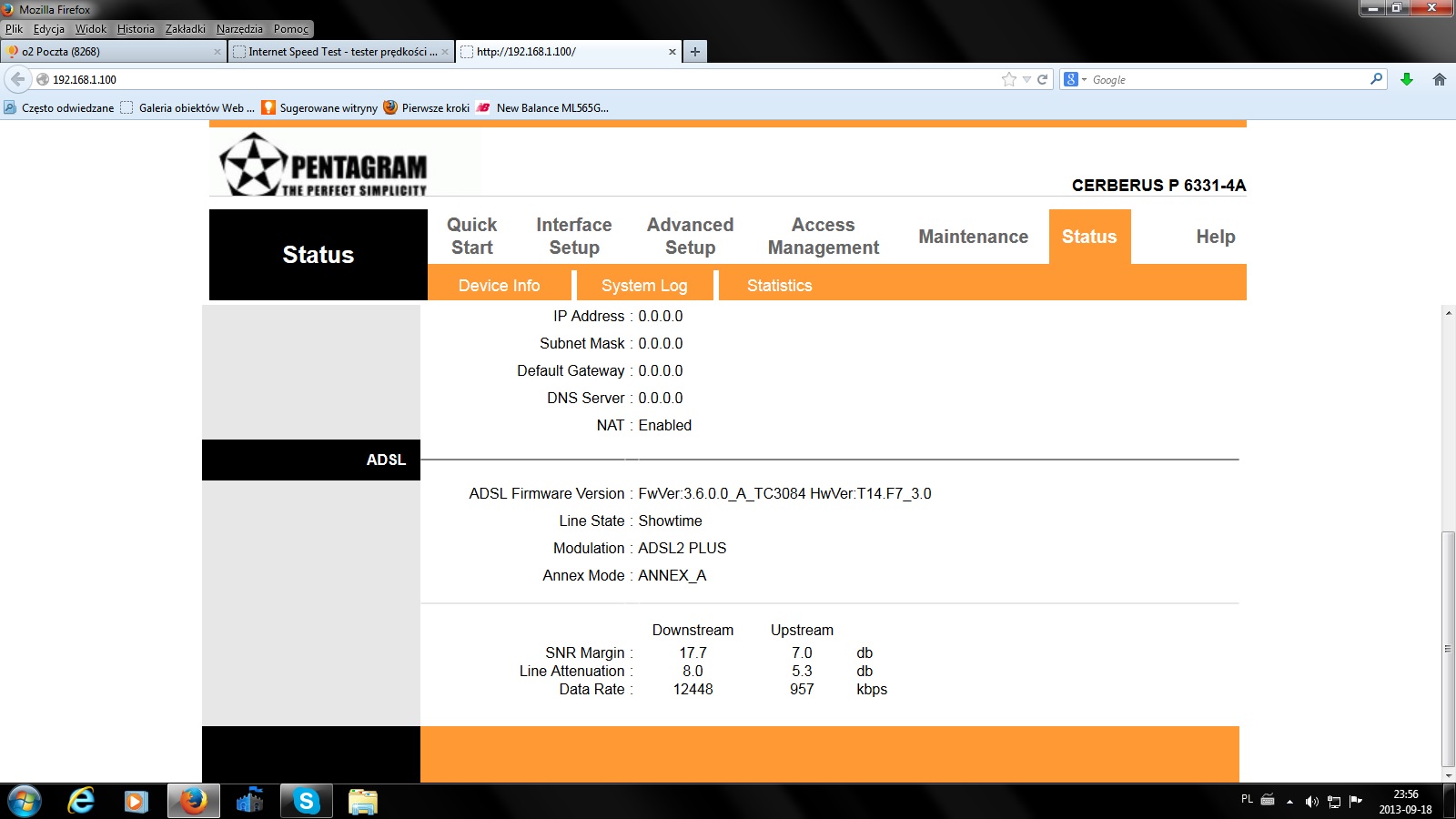The image size is (1456, 819).
Task: Open network status tray icon
Action: click(1334, 802)
